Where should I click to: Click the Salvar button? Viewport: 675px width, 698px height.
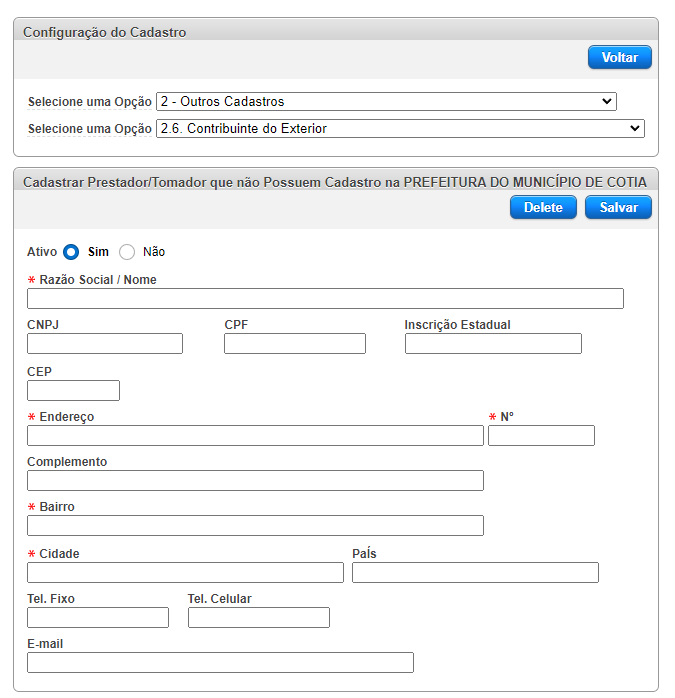pyautogui.click(x=618, y=207)
